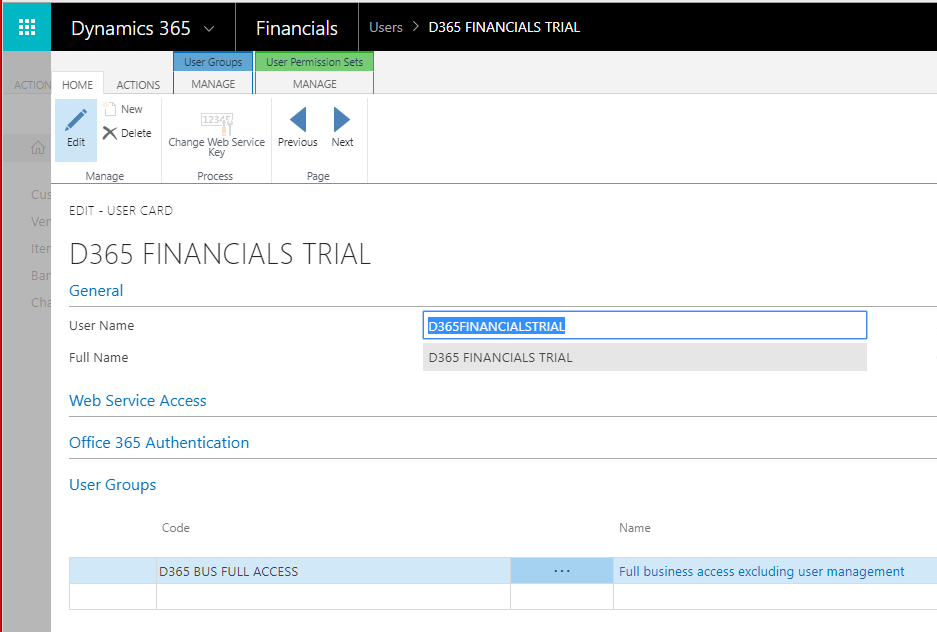Go back to Users breadcrumb
The image size is (937, 632).
[x=385, y=27]
